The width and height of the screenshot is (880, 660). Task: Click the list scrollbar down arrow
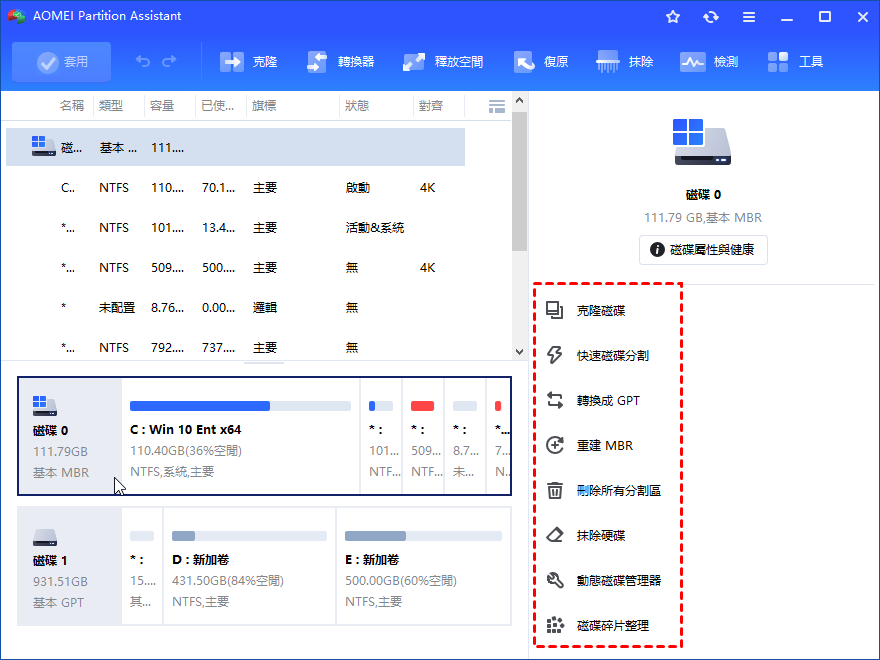[519, 352]
